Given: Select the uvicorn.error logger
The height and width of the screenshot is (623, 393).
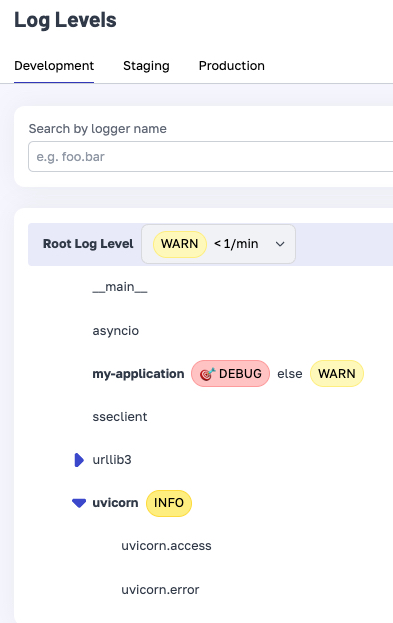Looking at the screenshot, I should (161, 590).
